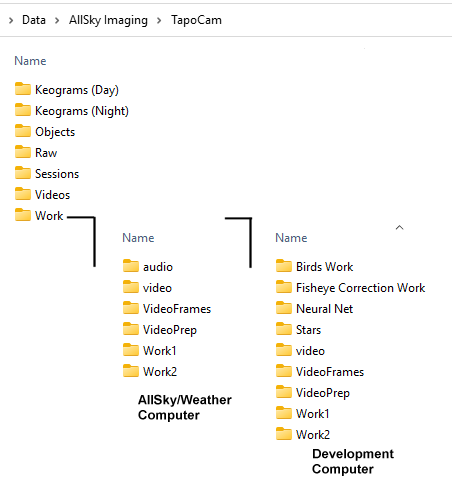Expand the chevron before AllSky Imaging
The image size is (452, 481).
(x=57, y=20)
